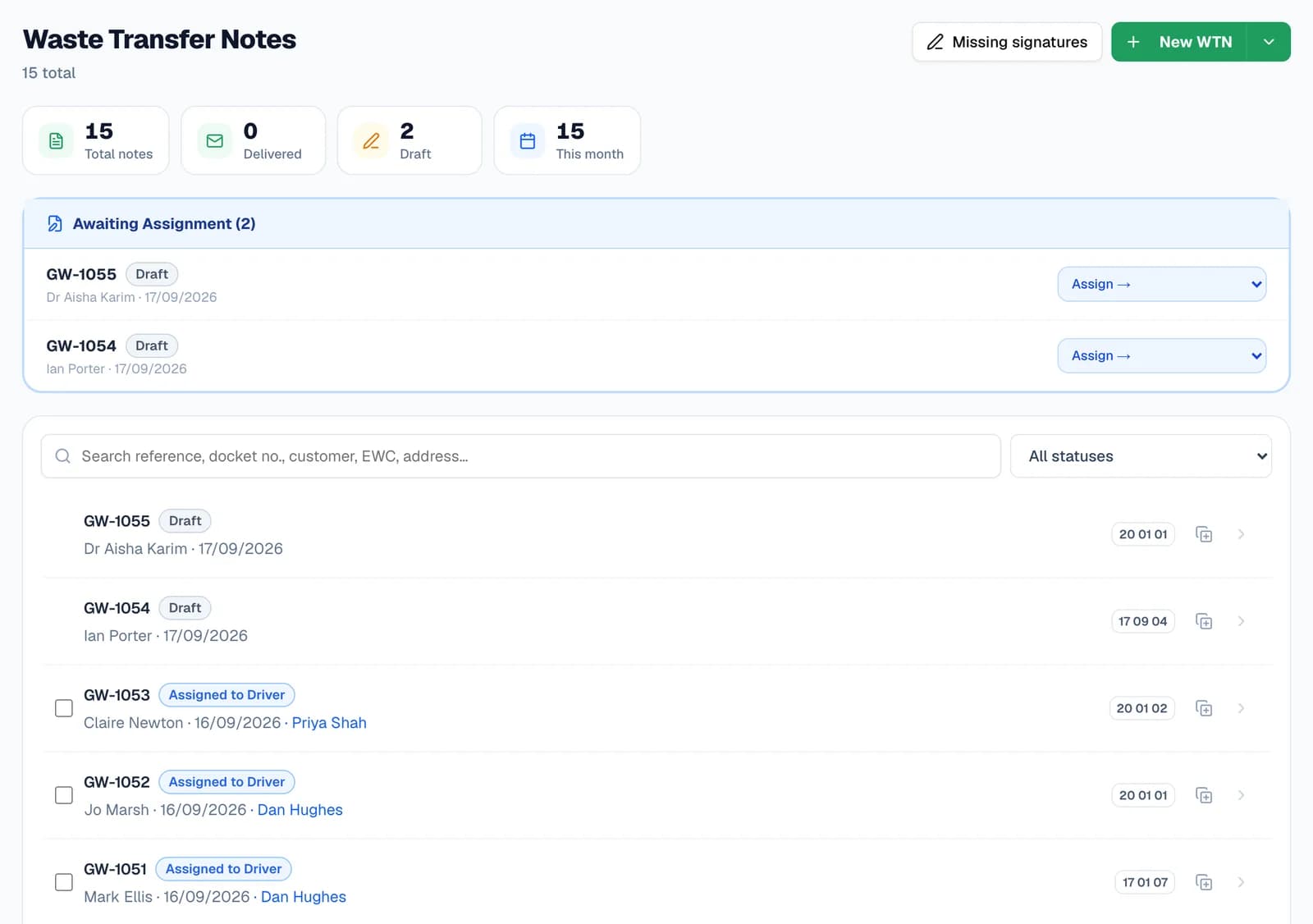Image resolution: width=1313 pixels, height=924 pixels.
Task: Click the search reference input field
Action: tap(521, 456)
